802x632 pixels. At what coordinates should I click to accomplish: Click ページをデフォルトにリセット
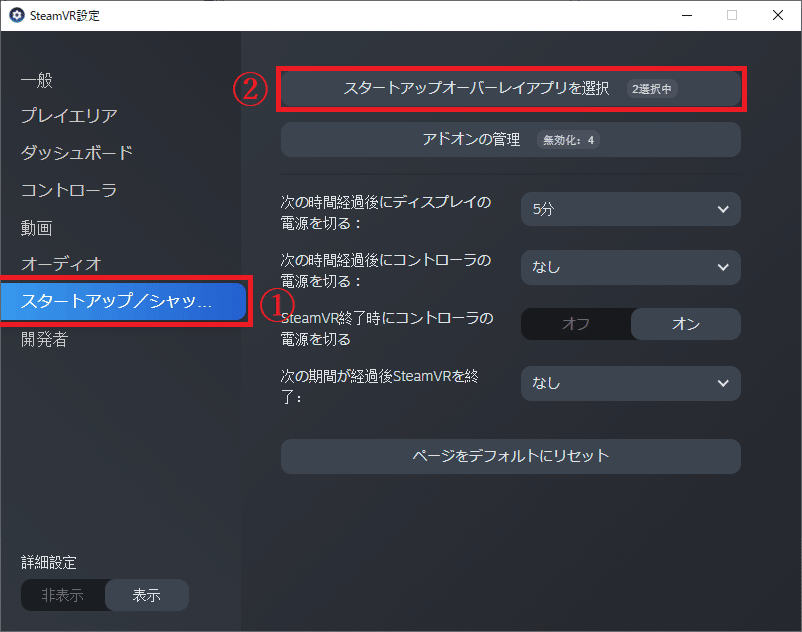pyautogui.click(x=510, y=456)
